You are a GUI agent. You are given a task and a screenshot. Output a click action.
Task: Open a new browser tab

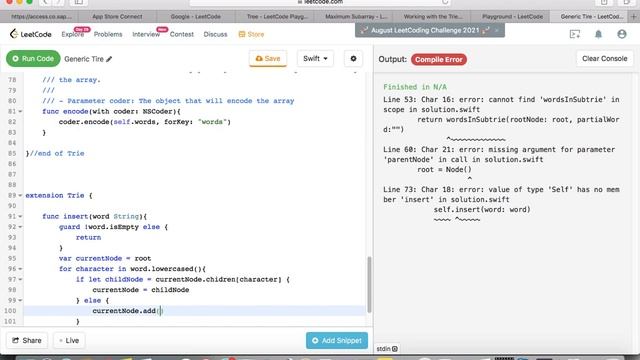[634, 17]
